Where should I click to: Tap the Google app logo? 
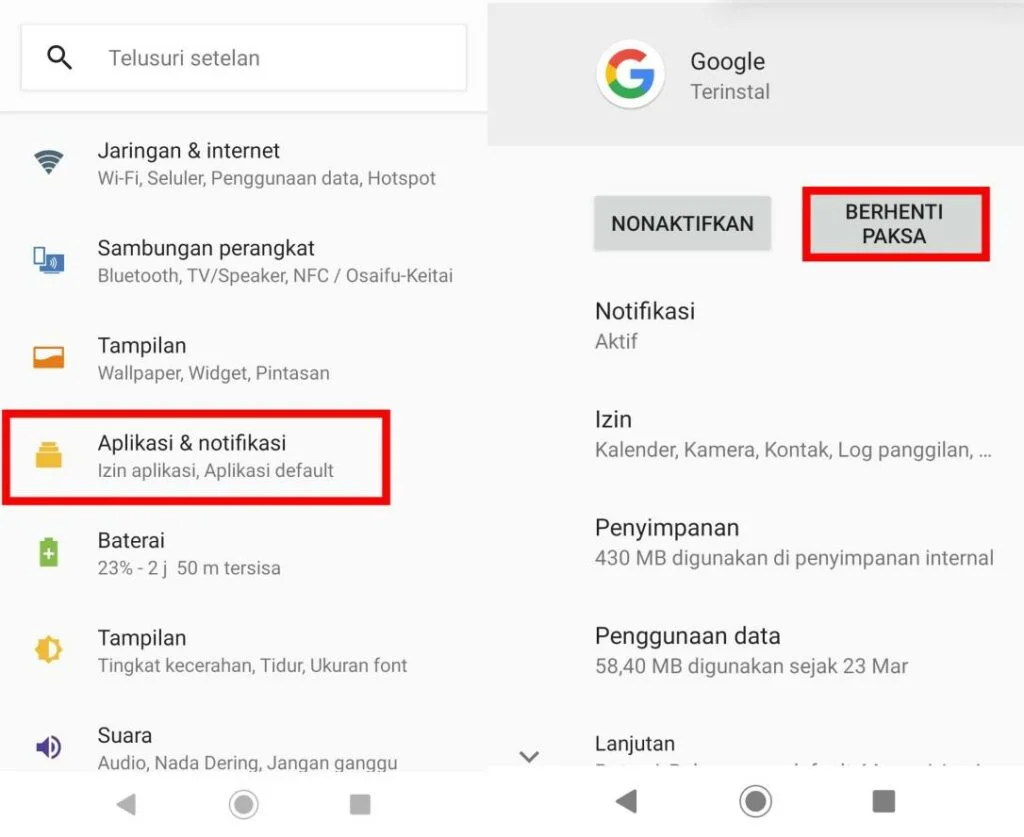tap(630, 74)
